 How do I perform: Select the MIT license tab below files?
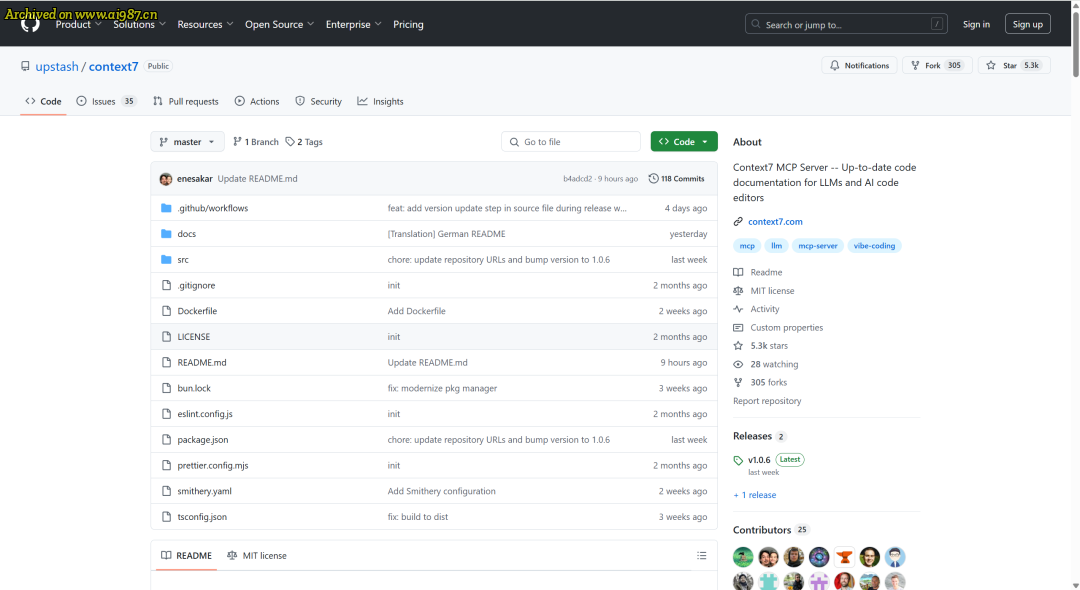[257, 556]
